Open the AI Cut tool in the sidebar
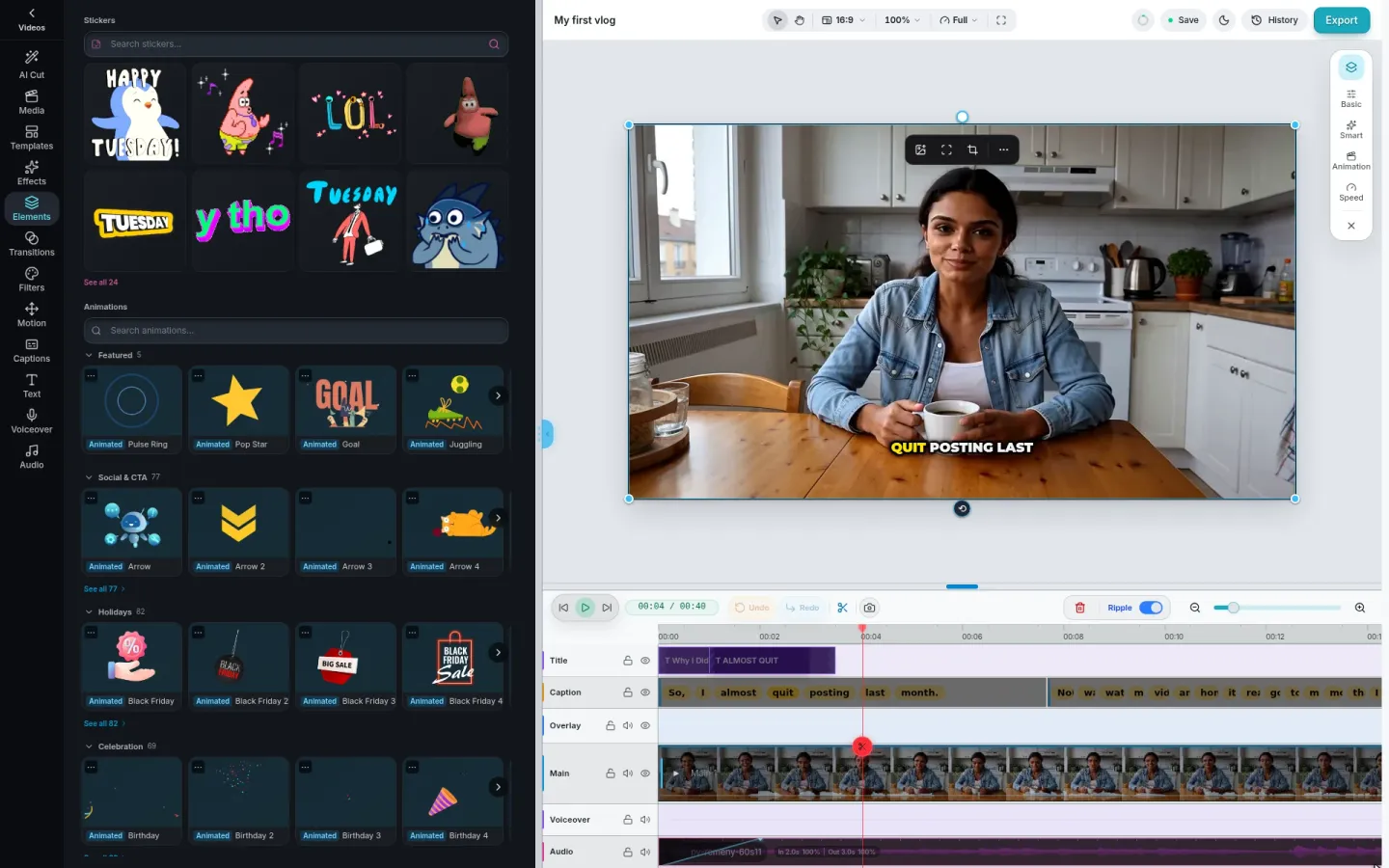 [x=32, y=65]
